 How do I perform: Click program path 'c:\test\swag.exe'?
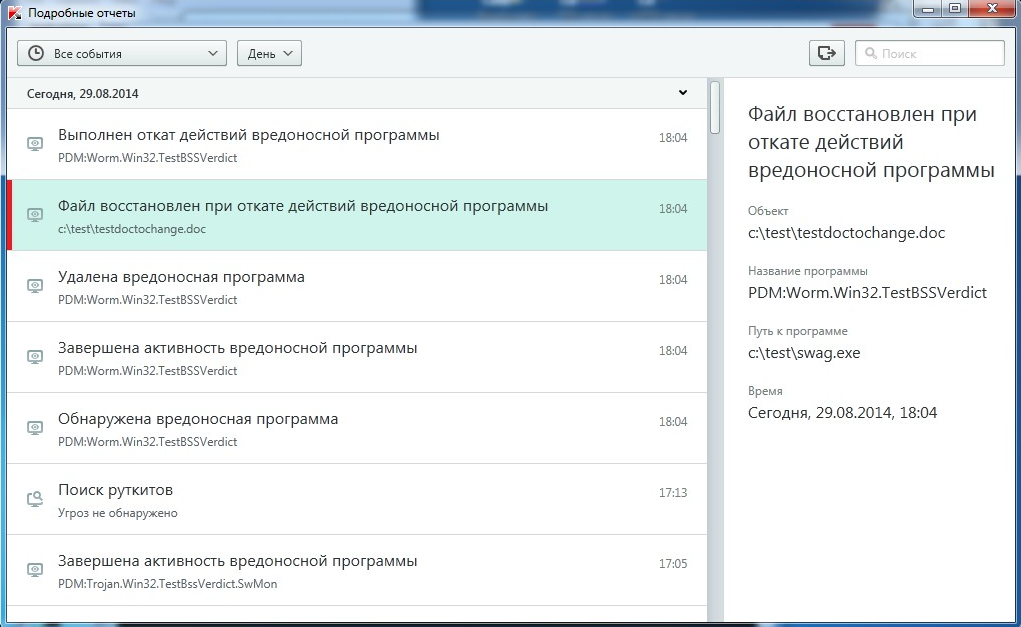tap(804, 353)
